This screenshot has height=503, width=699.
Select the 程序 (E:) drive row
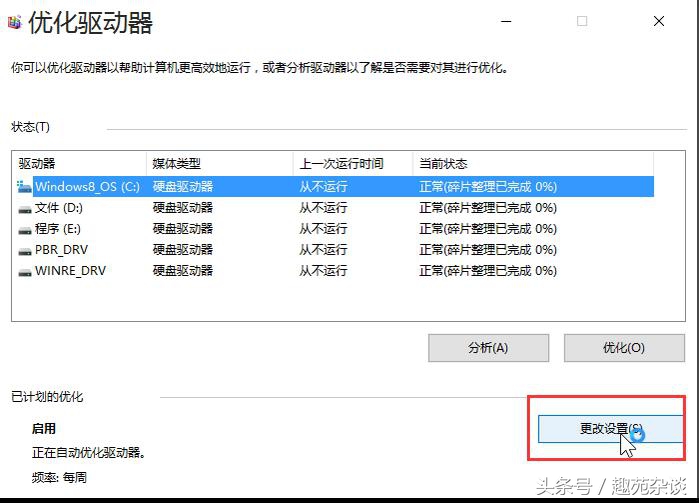click(x=335, y=229)
